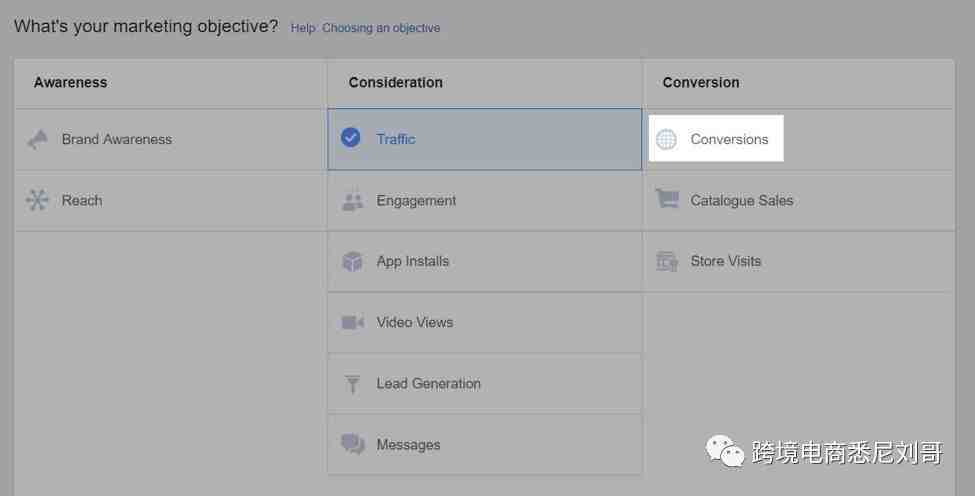The width and height of the screenshot is (975, 496).
Task: Choose the Reach objective label
Action: point(82,200)
